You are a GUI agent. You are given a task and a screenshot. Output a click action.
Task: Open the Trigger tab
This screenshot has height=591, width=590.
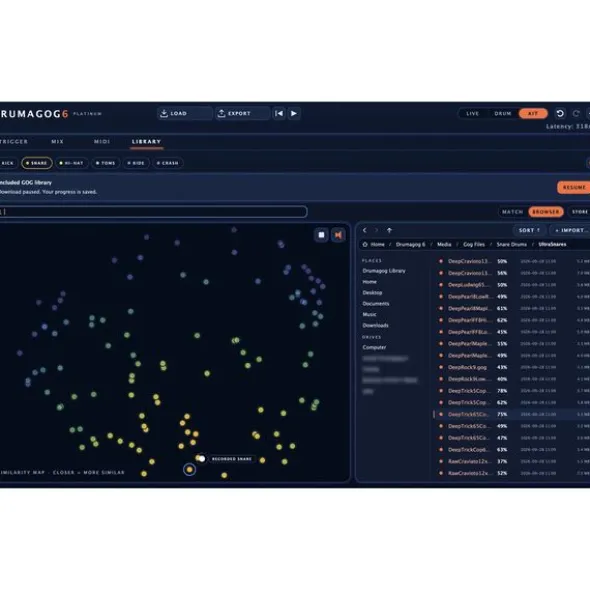(14, 141)
